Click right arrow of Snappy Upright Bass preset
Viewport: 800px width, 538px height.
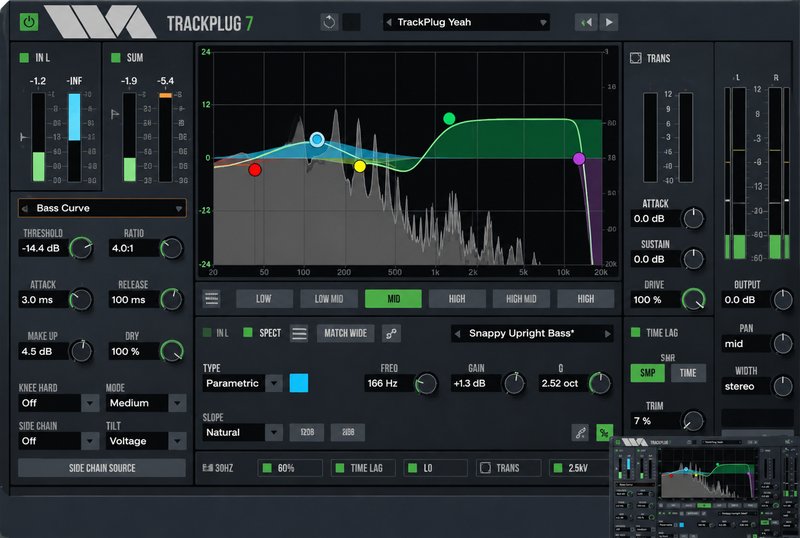(x=607, y=333)
